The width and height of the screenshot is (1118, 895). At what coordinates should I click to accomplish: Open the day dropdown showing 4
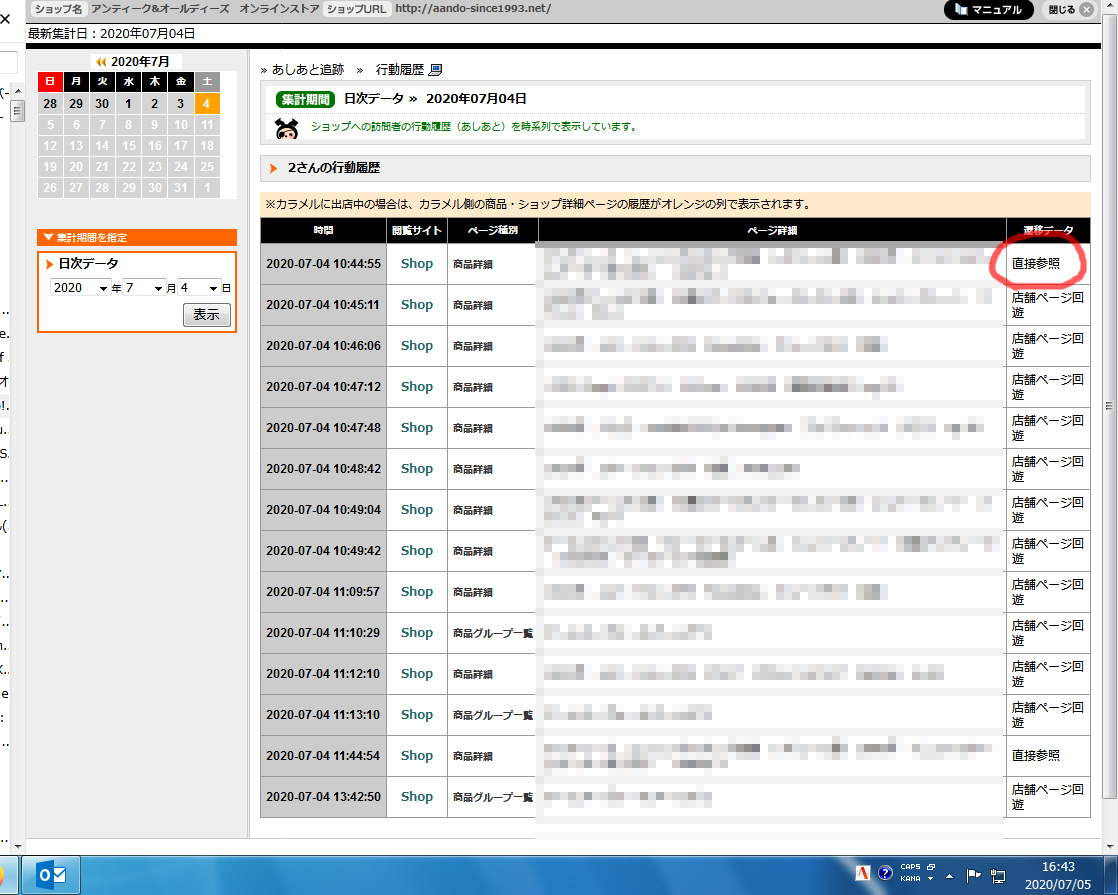pos(198,288)
